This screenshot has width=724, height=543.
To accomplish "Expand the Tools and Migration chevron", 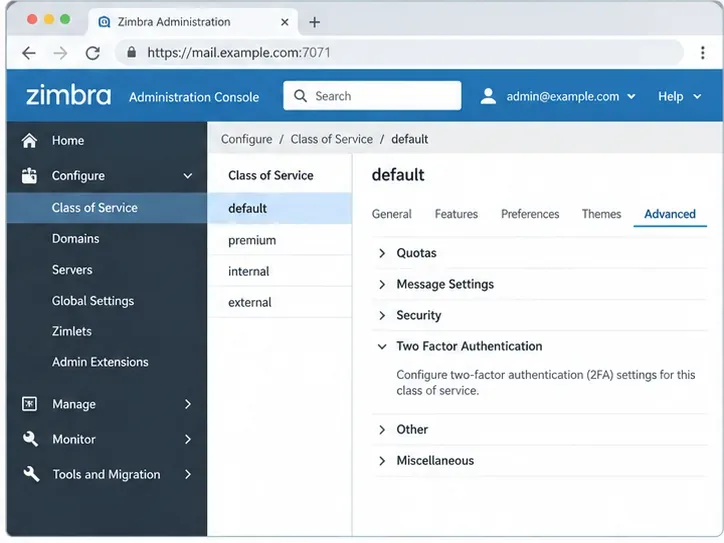I will 187,474.
